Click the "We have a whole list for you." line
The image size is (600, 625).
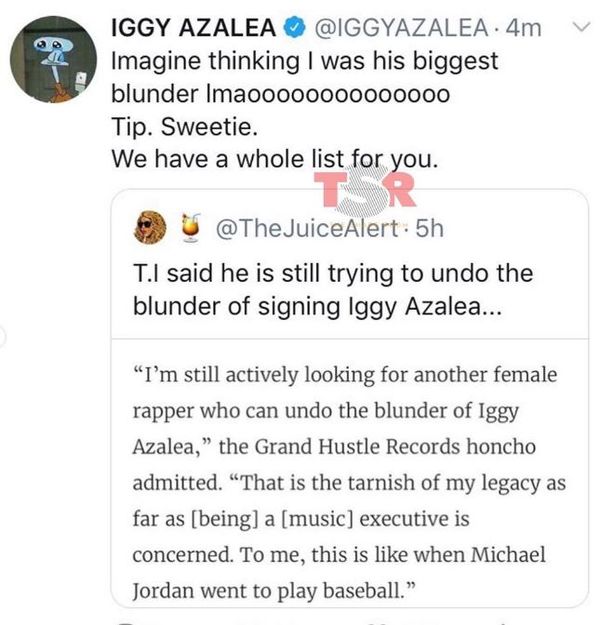(275, 159)
